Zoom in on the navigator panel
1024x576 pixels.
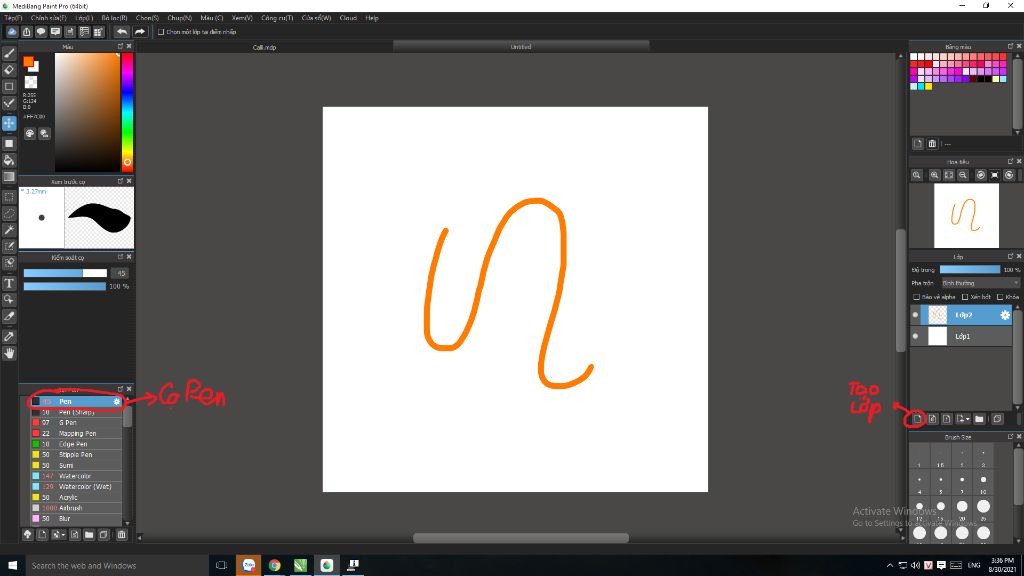[935, 175]
